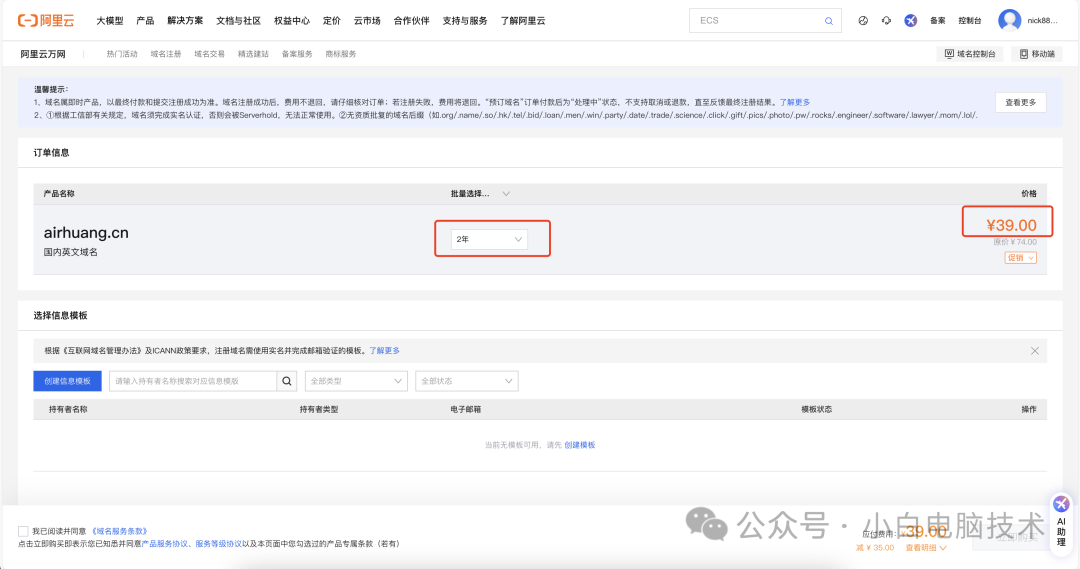This screenshot has width=1080, height=569.
Task: Select the 备案服务 sub-nav tab
Action: [297, 54]
